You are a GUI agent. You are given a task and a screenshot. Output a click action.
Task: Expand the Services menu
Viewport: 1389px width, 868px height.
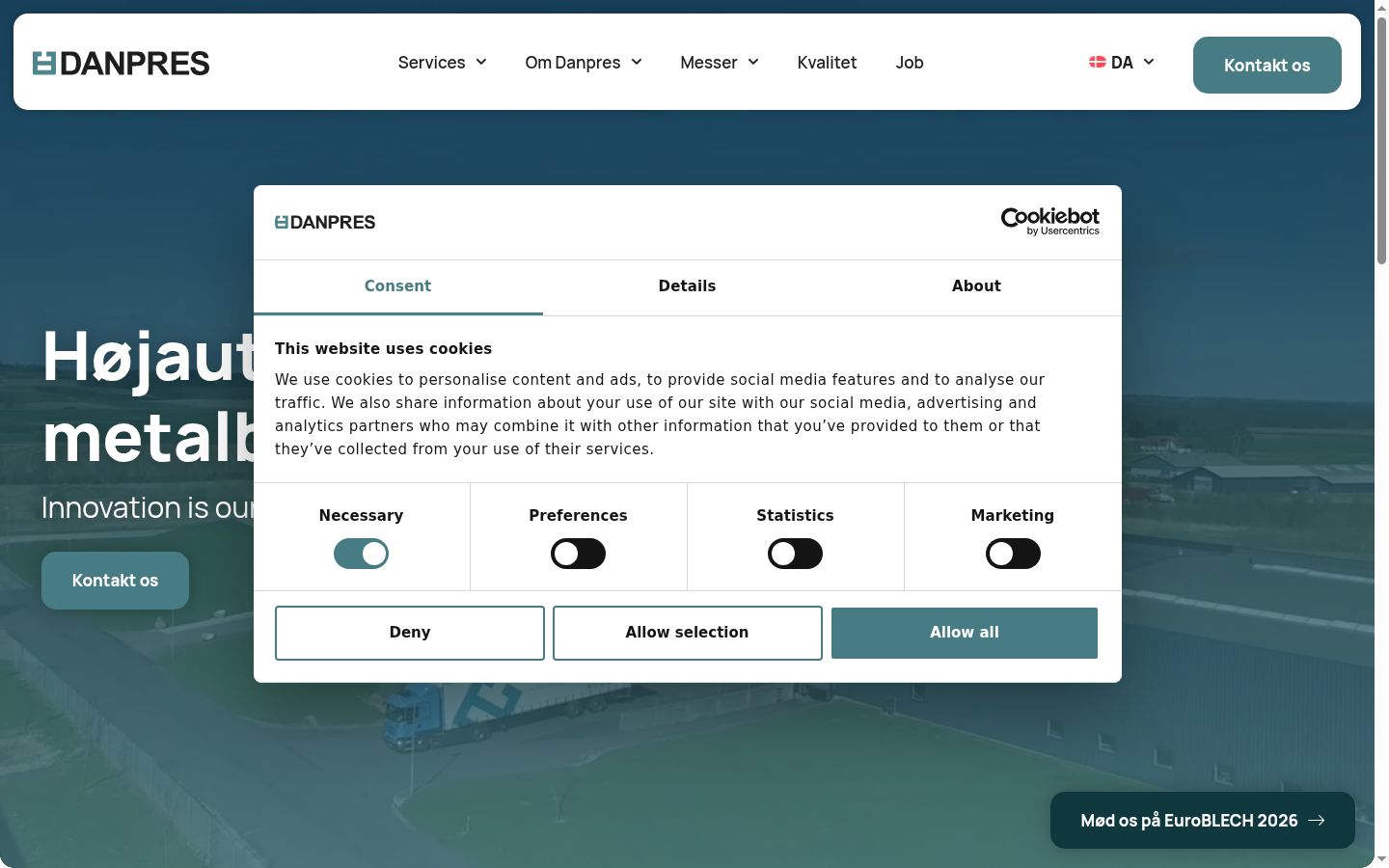pos(442,63)
